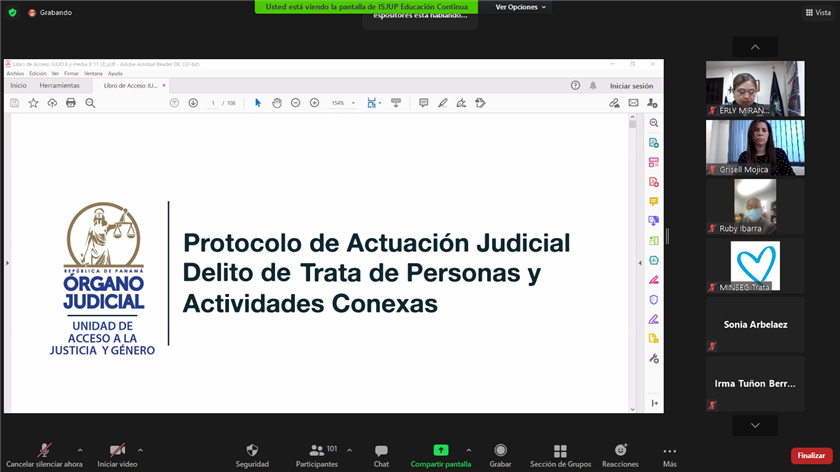840x472 pixels.
Task: Toggle microphone via Cancelar silenciar ahora
Action: pos(44,456)
